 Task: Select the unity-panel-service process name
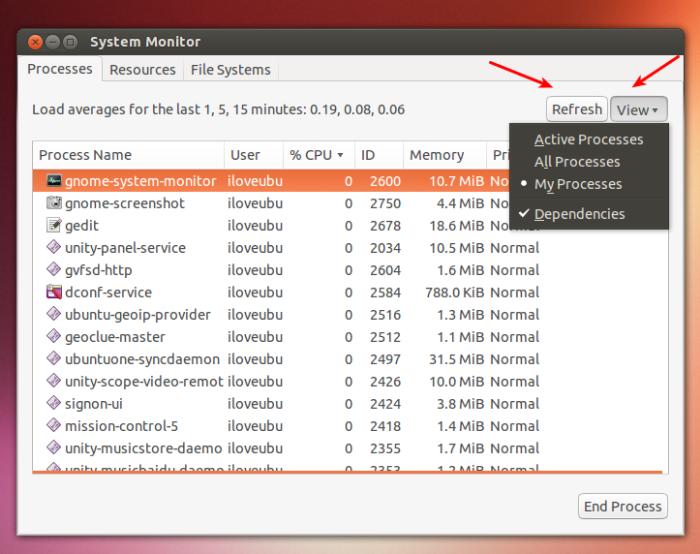(x=125, y=248)
